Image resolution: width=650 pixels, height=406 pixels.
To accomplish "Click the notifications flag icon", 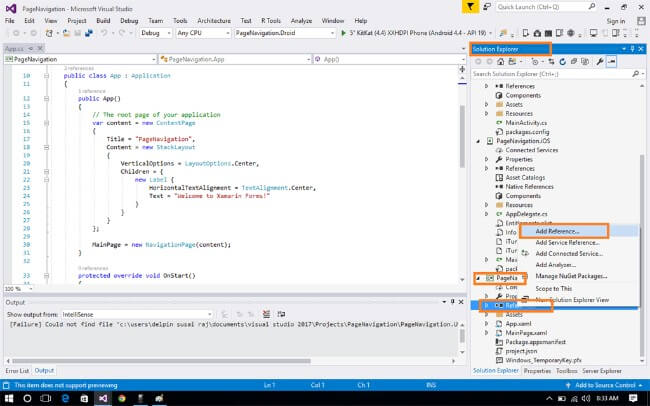I will [x=471, y=7].
